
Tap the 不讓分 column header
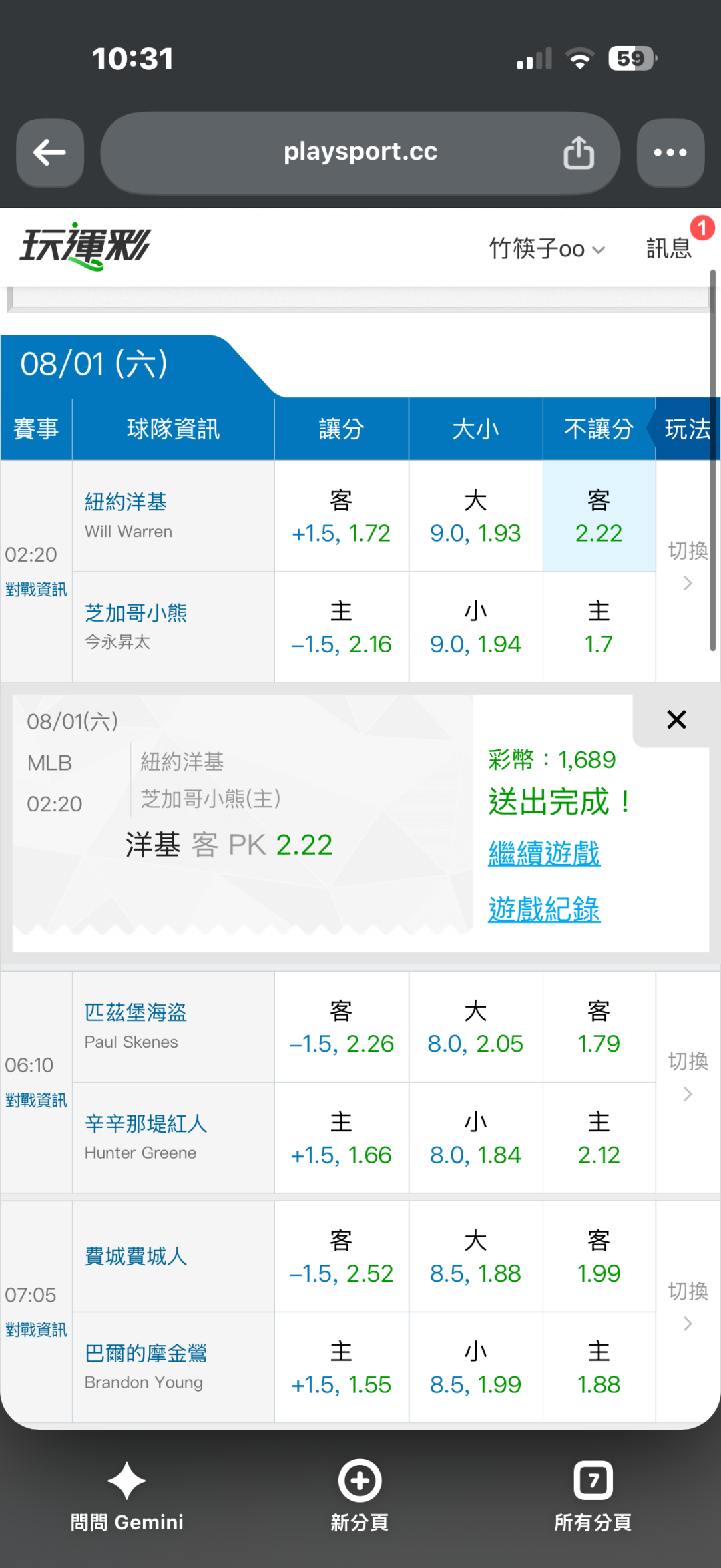click(x=599, y=429)
